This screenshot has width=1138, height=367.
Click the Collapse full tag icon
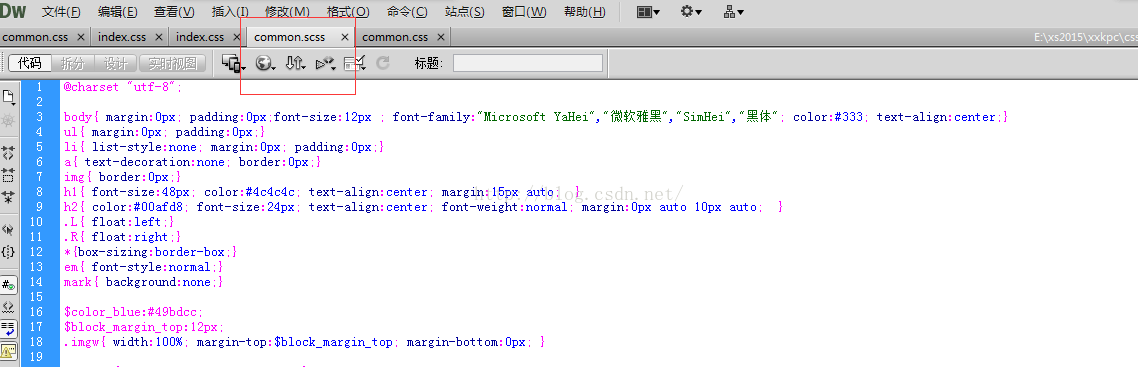9,153
